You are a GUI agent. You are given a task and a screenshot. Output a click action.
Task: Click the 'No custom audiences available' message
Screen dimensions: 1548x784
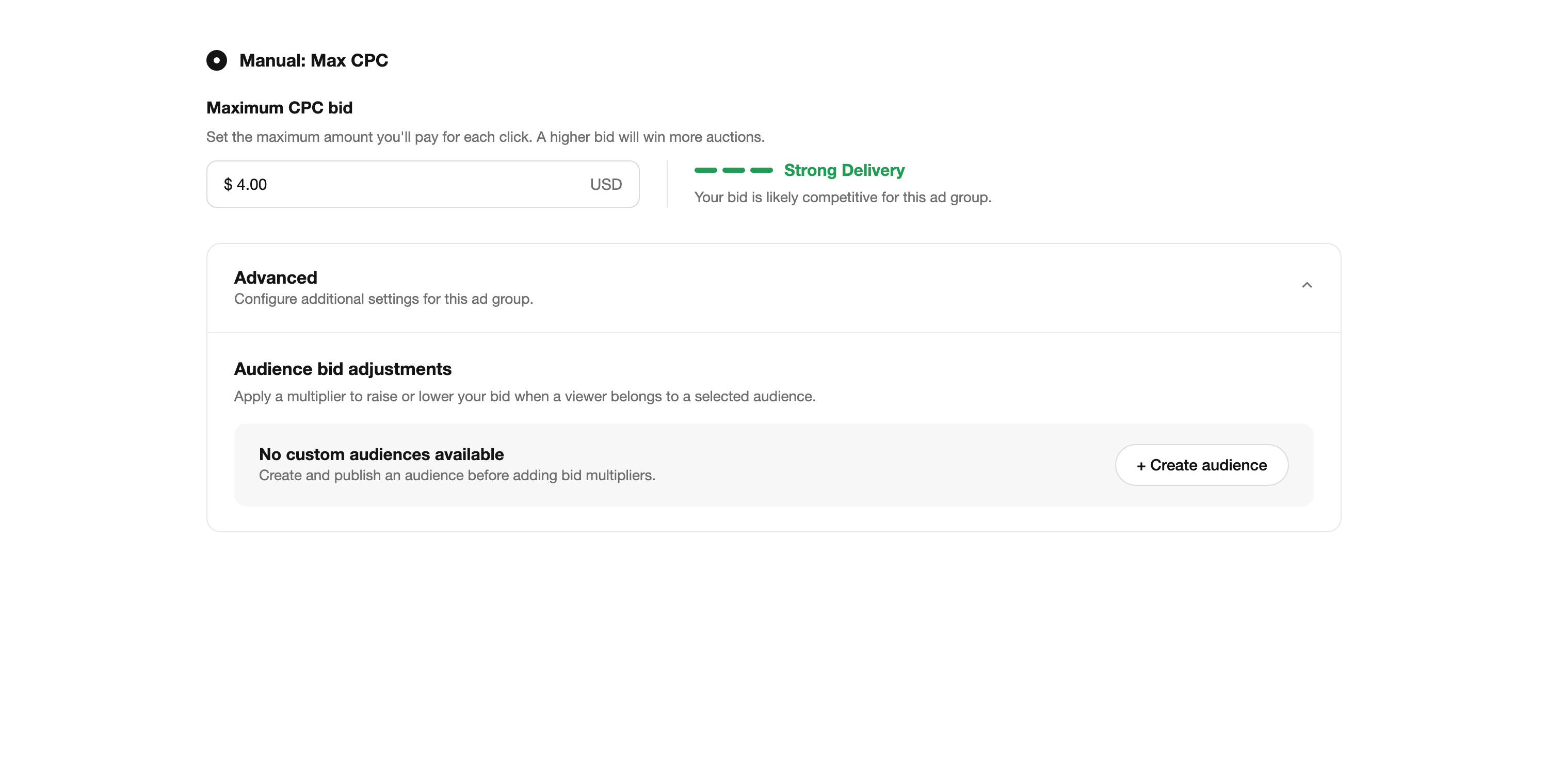(381, 454)
